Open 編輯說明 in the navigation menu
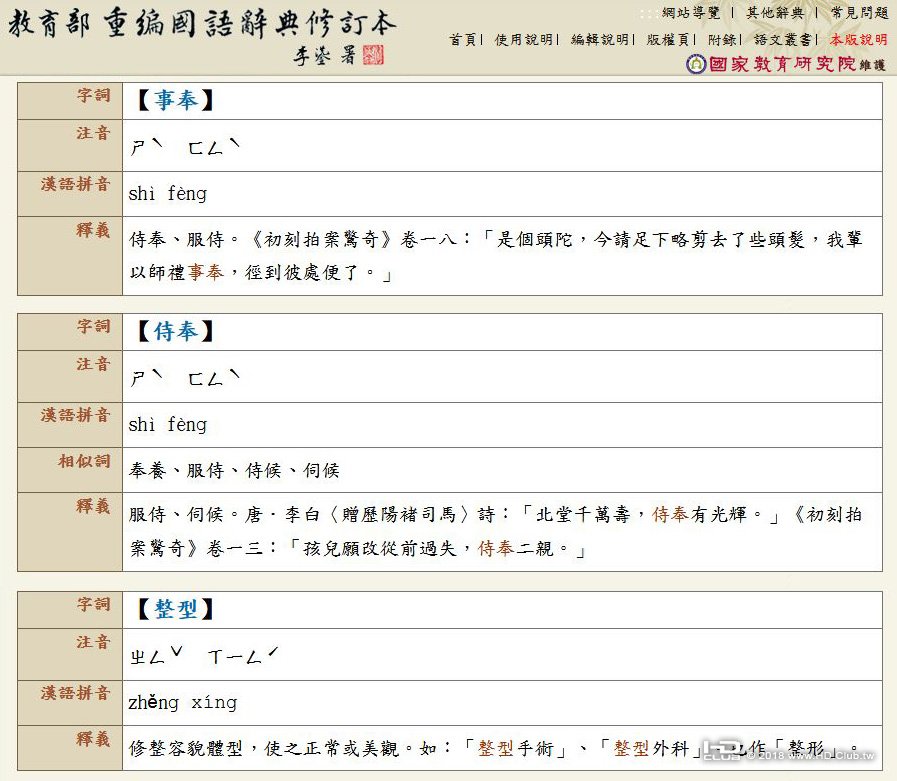Screen dimensions: 897x781 click(600, 39)
